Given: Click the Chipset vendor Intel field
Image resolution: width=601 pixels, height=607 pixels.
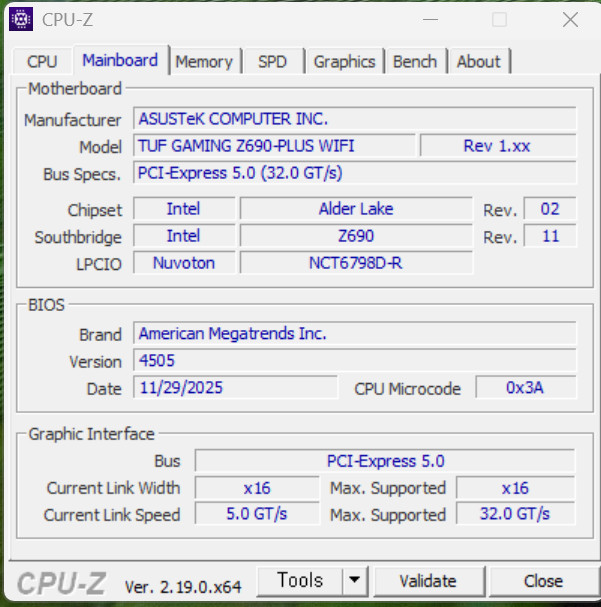Looking at the screenshot, I should (184, 209).
